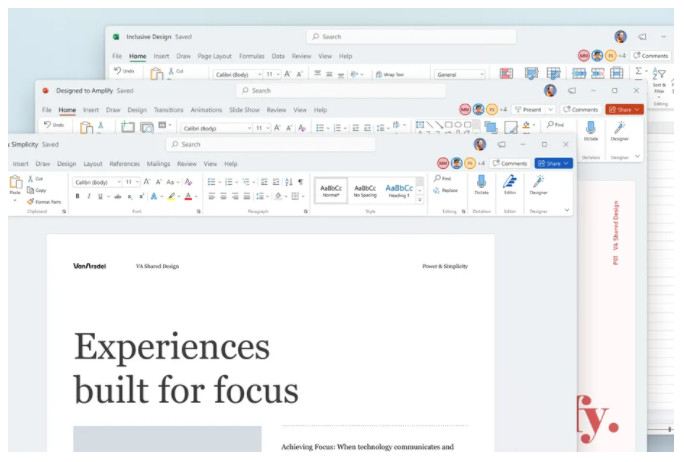Click Find magnifier in Editing group
The width and height of the screenshot is (685, 462).
point(444,178)
